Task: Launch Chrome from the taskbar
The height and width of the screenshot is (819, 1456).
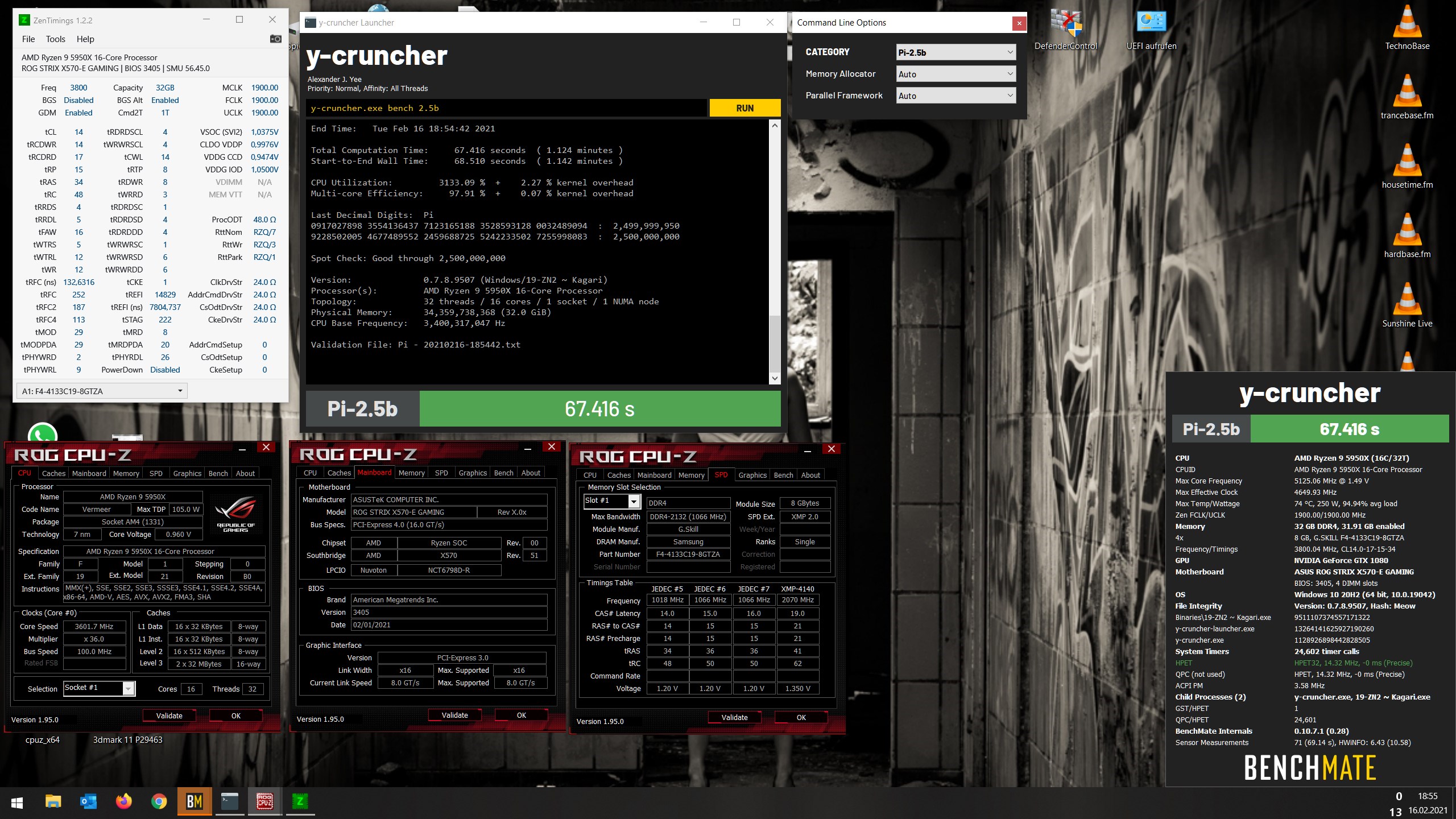Action: click(x=159, y=802)
